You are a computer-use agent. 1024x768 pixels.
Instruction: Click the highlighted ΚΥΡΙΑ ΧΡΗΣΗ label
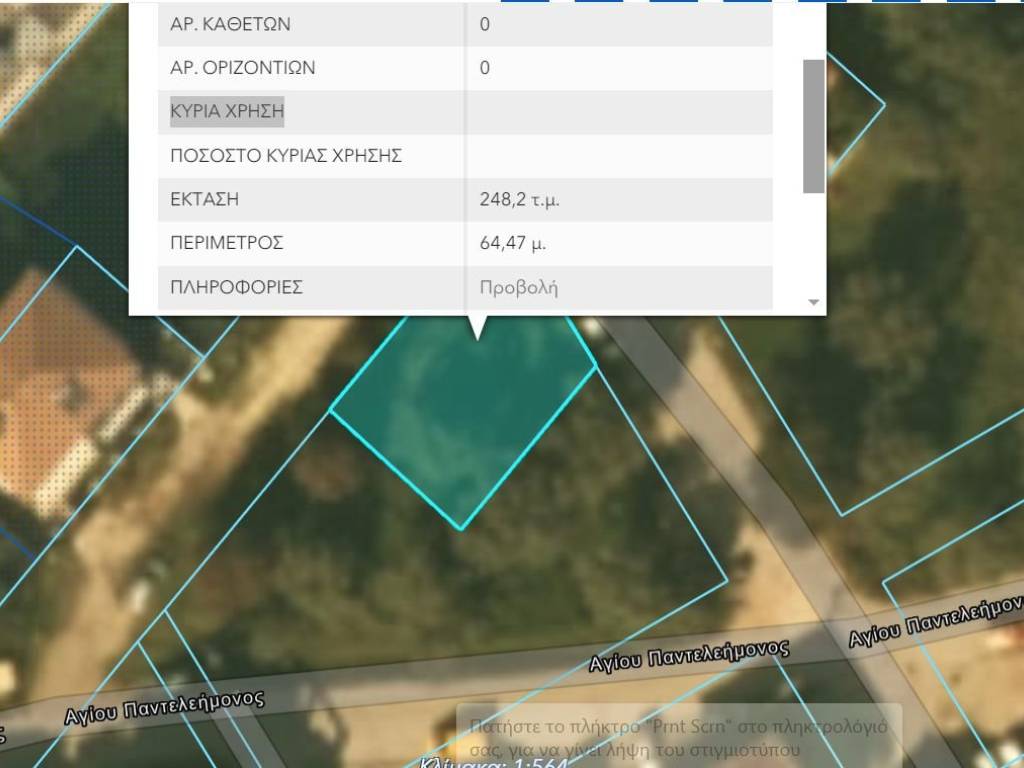227,112
